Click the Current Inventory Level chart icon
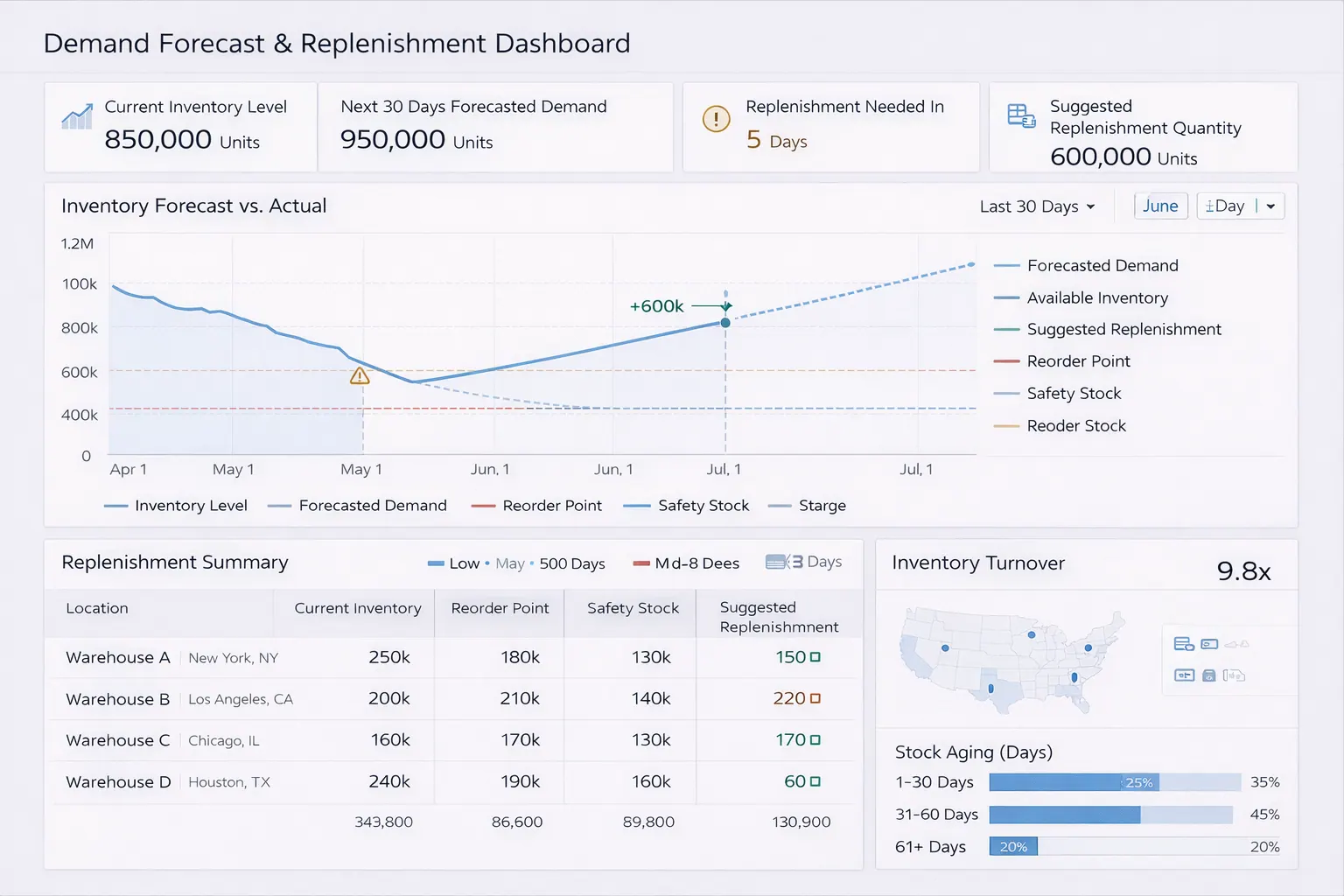Viewport: 1344px width, 896px height. [x=76, y=114]
